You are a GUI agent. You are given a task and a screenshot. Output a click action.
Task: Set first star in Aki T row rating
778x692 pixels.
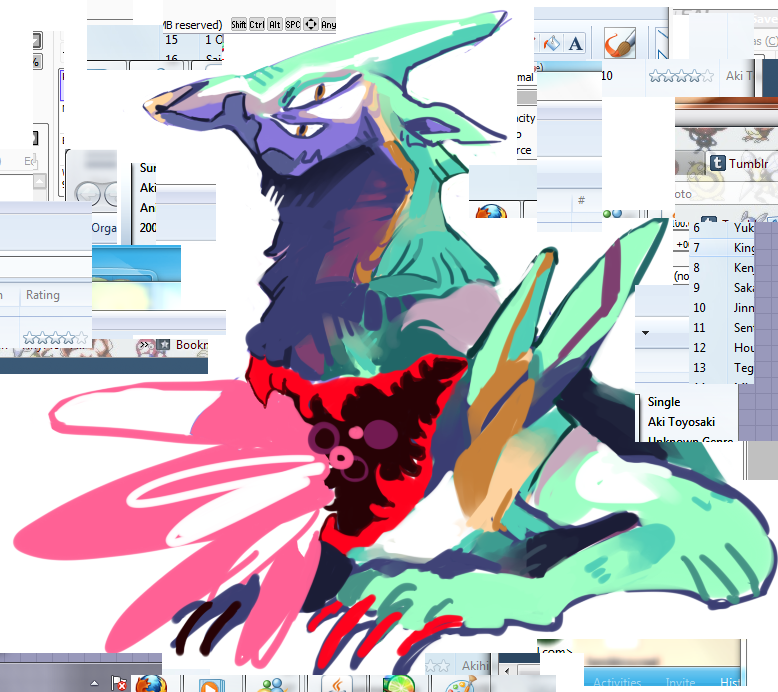(x=655, y=76)
